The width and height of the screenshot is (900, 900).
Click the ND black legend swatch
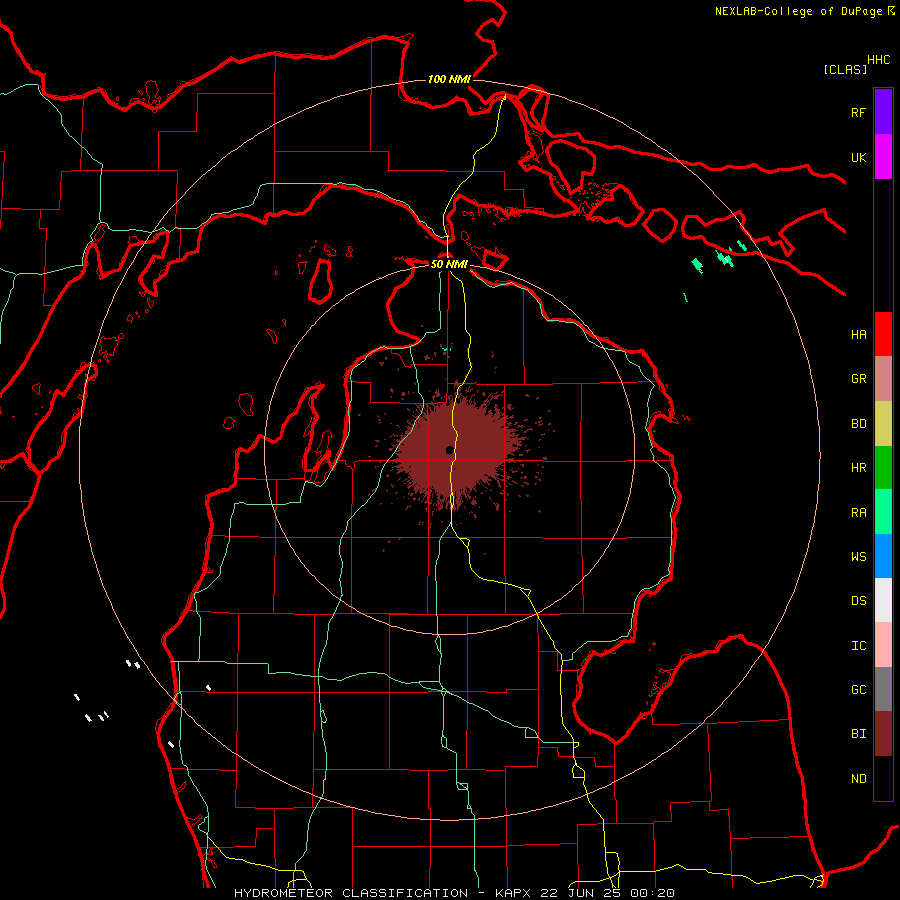tap(883, 778)
